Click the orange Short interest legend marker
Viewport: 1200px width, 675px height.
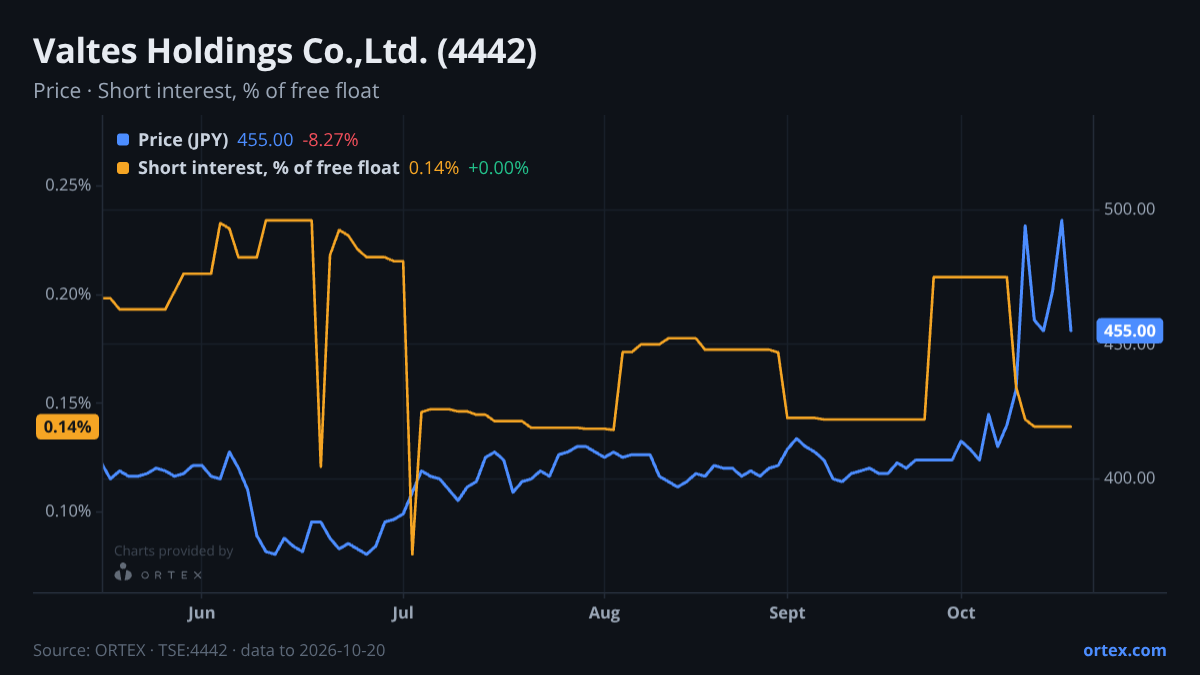(x=123, y=168)
